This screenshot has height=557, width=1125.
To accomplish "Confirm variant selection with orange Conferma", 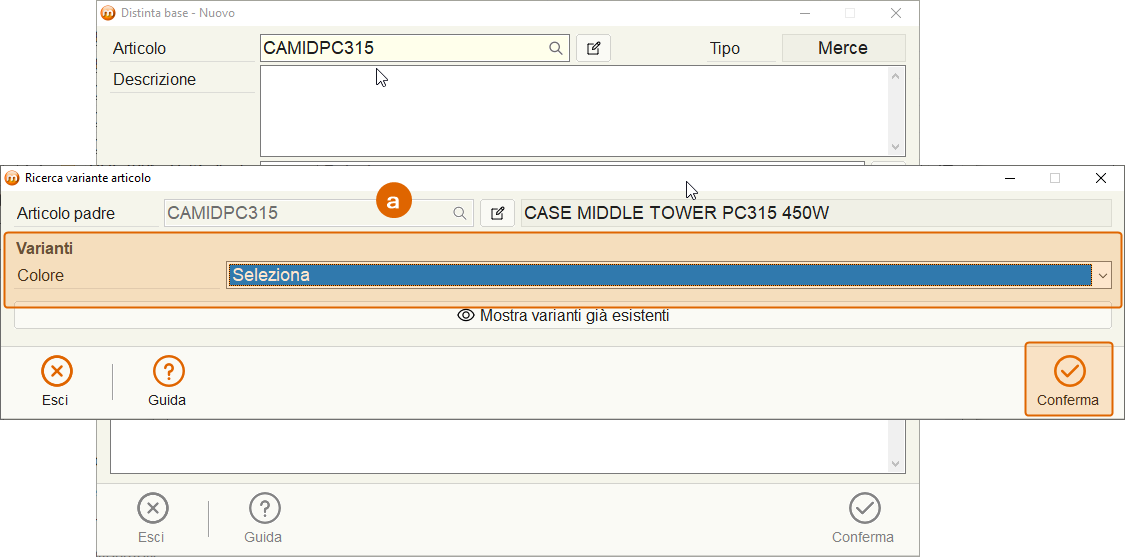I will coord(1068,380).
